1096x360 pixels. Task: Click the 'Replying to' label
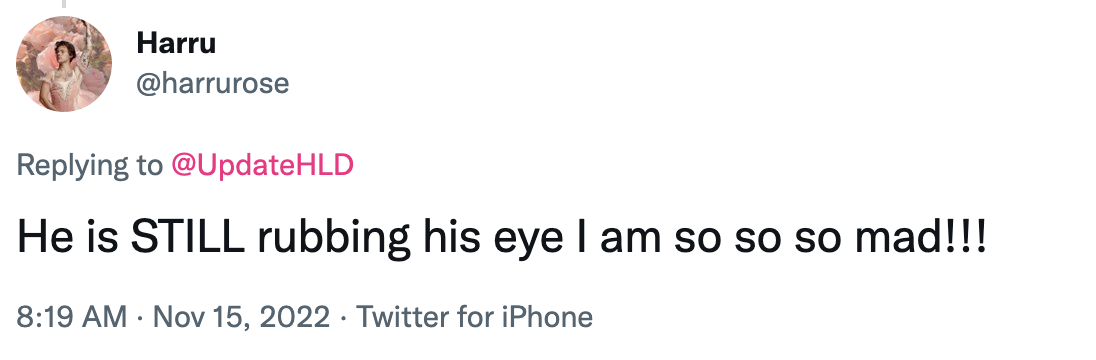pyautogui.click(x=89, y=166)
